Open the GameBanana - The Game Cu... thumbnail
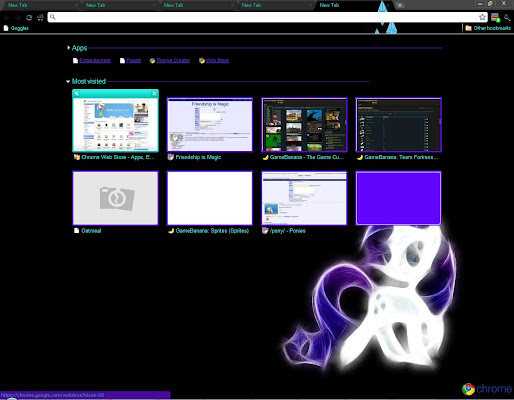 coord(304,125)
